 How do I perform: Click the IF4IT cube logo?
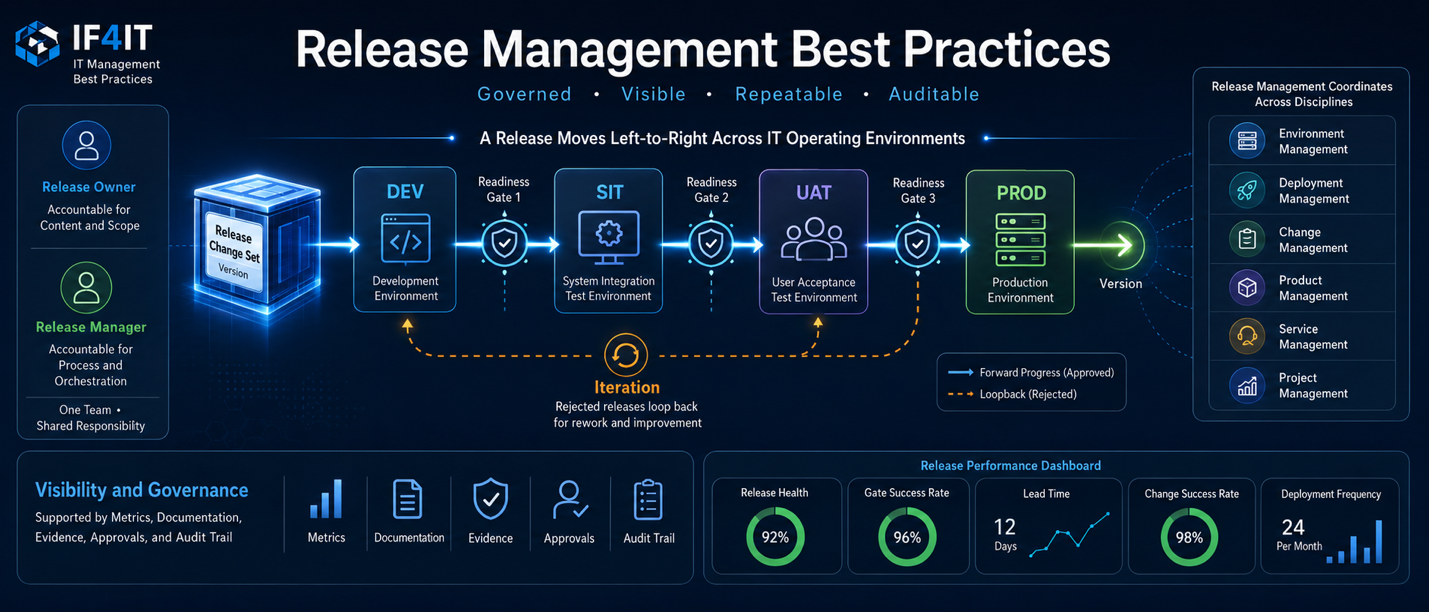click(x=38, y=44)
